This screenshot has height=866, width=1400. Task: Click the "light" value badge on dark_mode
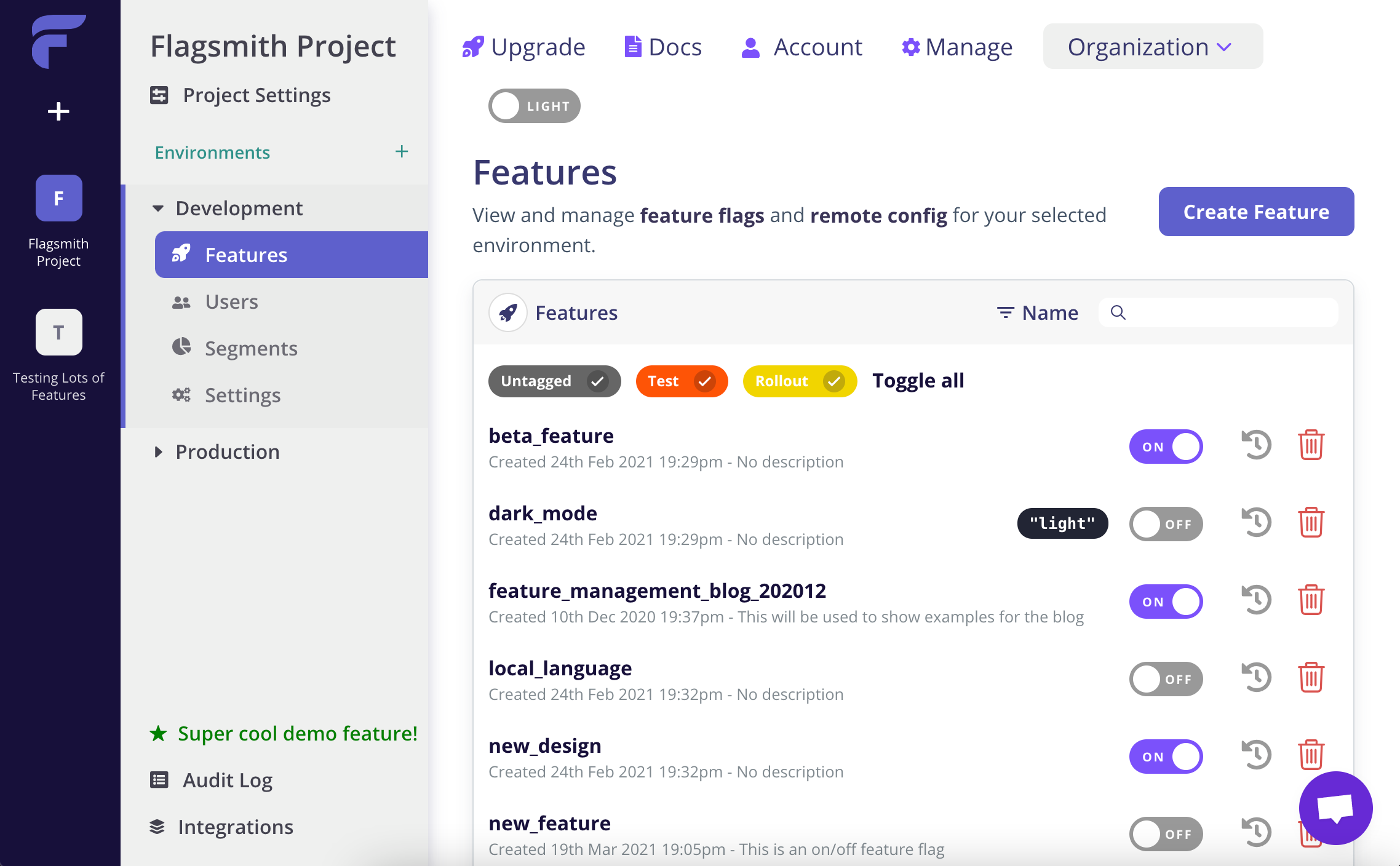(x=1062, y=523)
